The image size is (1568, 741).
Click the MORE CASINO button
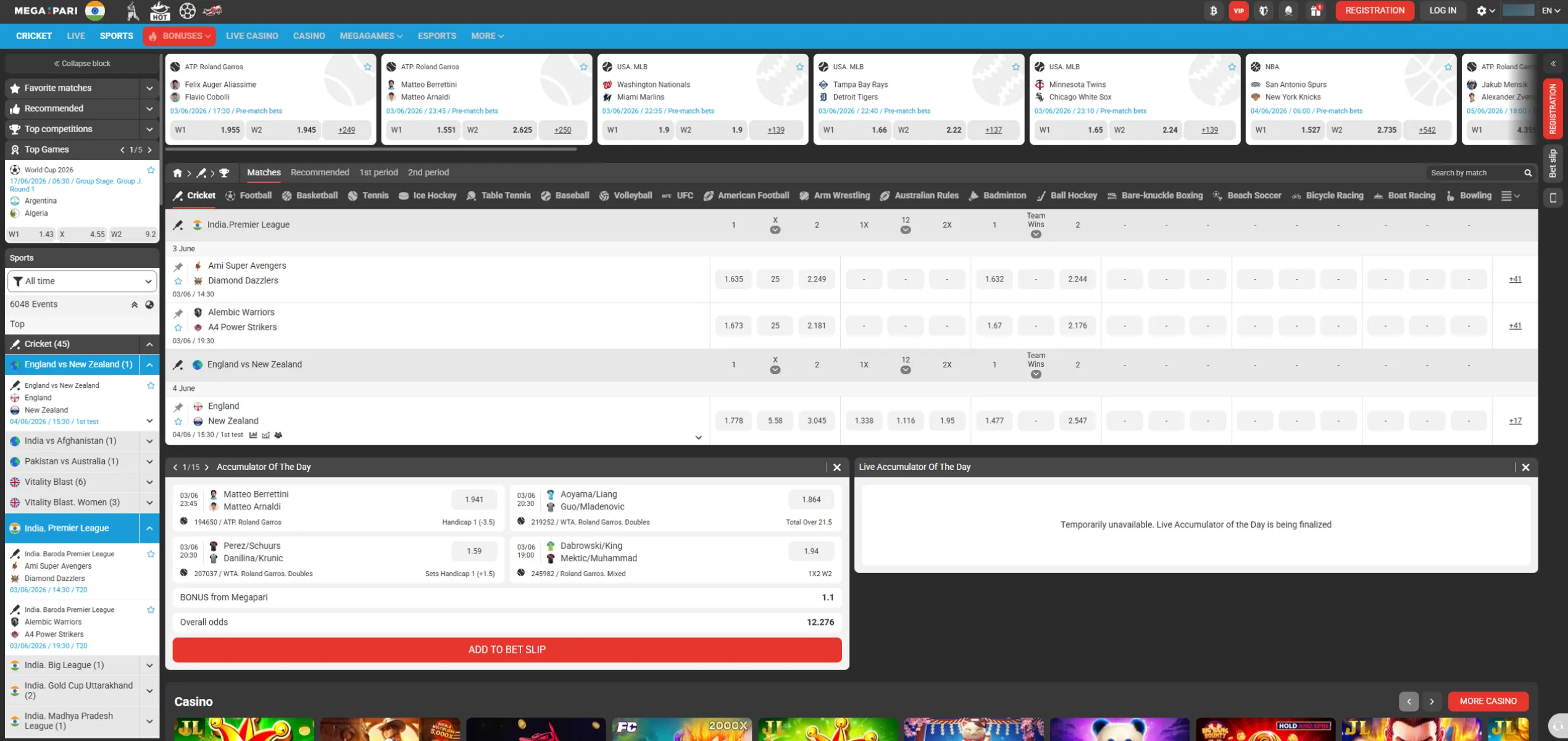[1488, 701]
